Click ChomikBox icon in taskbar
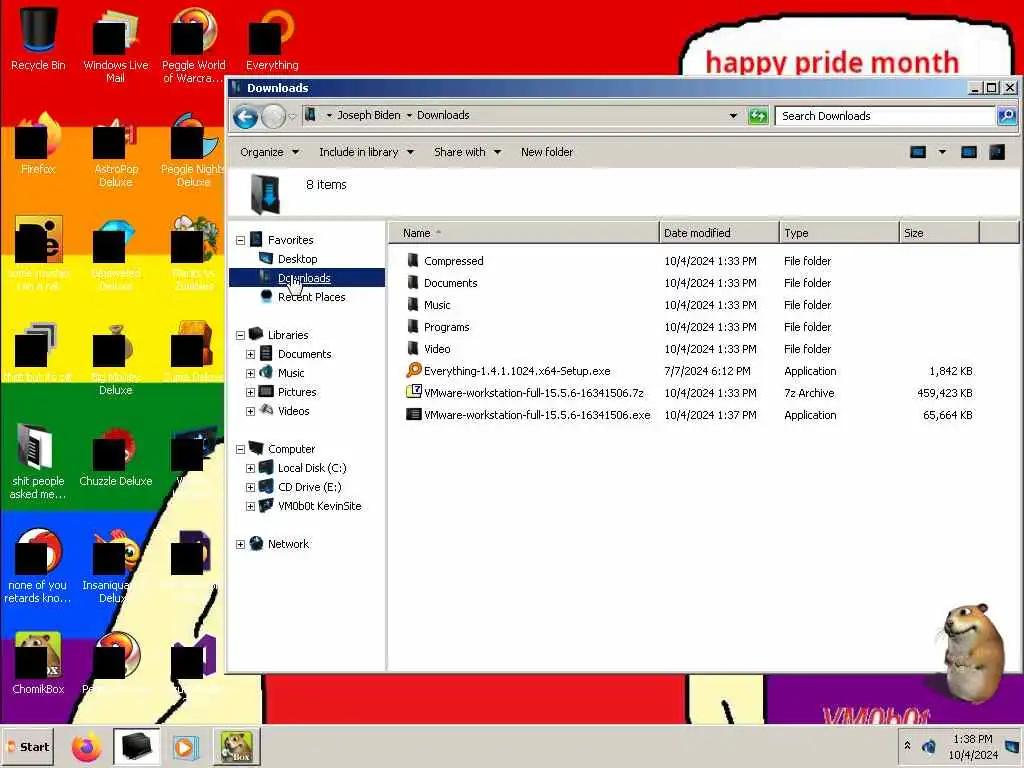This screenshot has width=1024, height=768. 236,746
